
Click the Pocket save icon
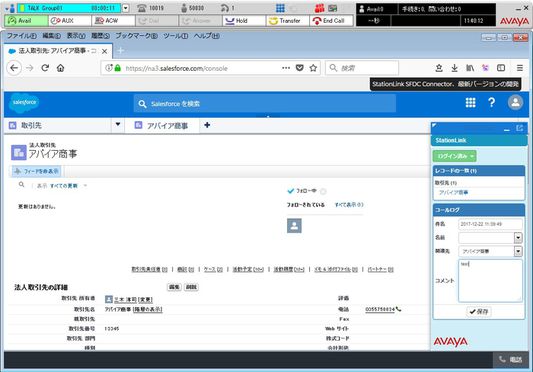299,68
